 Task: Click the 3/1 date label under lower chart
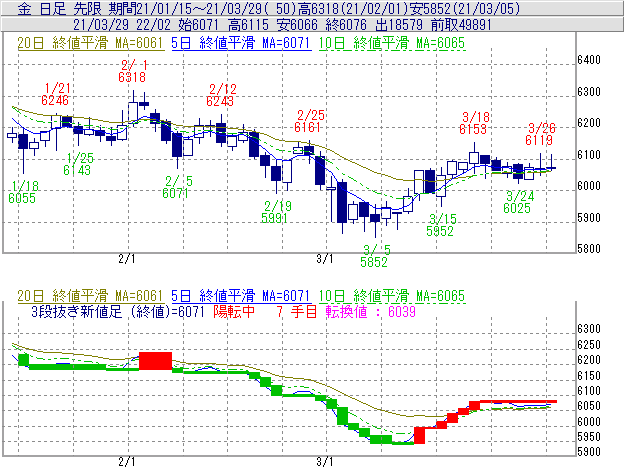pos(325,462)
